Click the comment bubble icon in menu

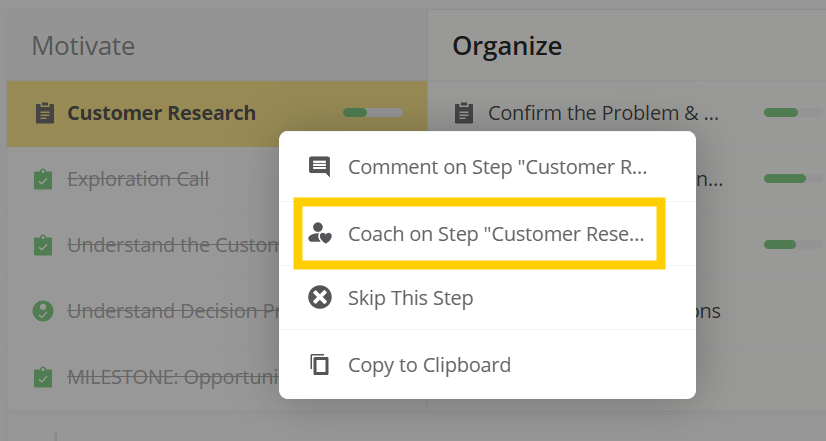[x=319, y=166]
